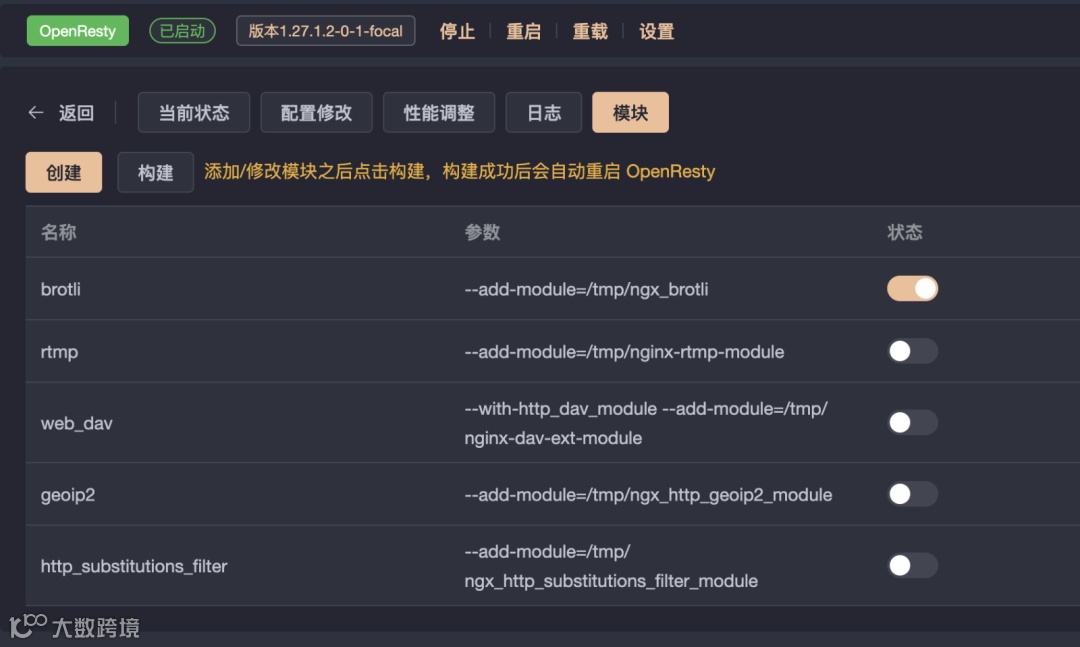Click the orange build hint message
The width and height of the screenshot is (1080, 647).
pos(459,172)
